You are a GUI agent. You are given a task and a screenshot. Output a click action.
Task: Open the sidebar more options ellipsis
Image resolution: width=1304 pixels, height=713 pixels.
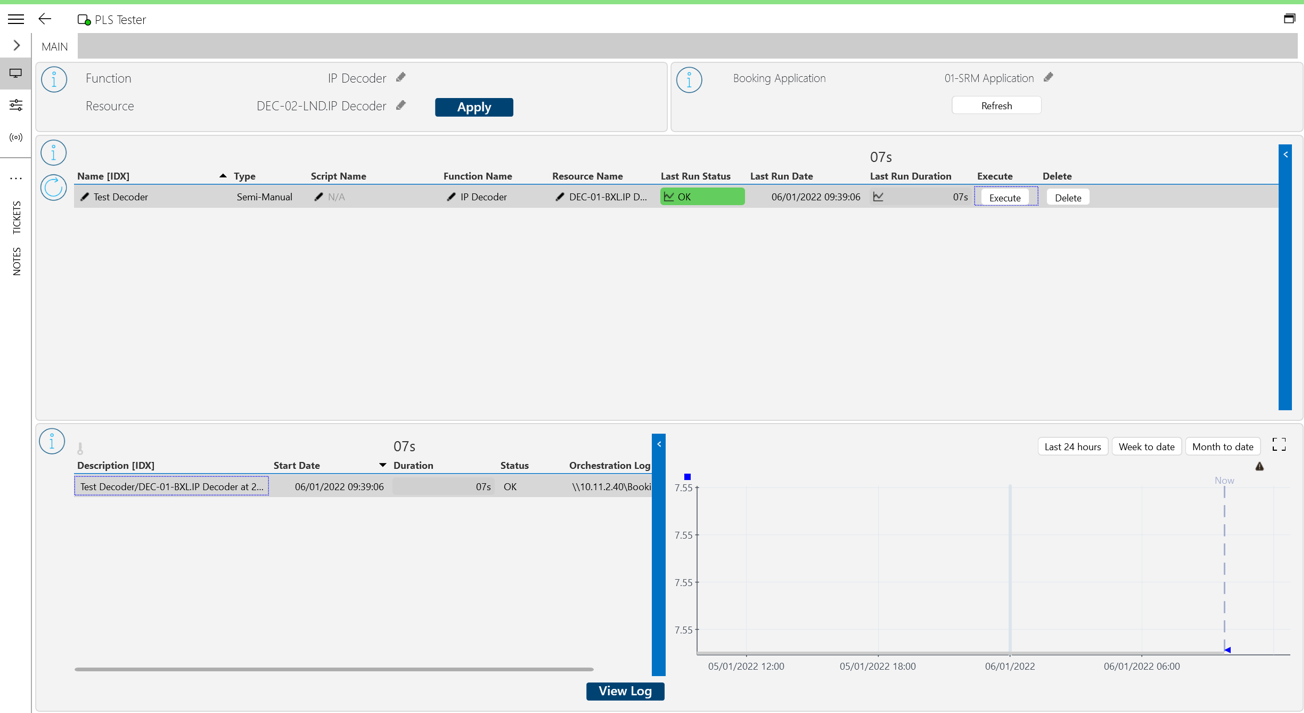coord(16,178)
